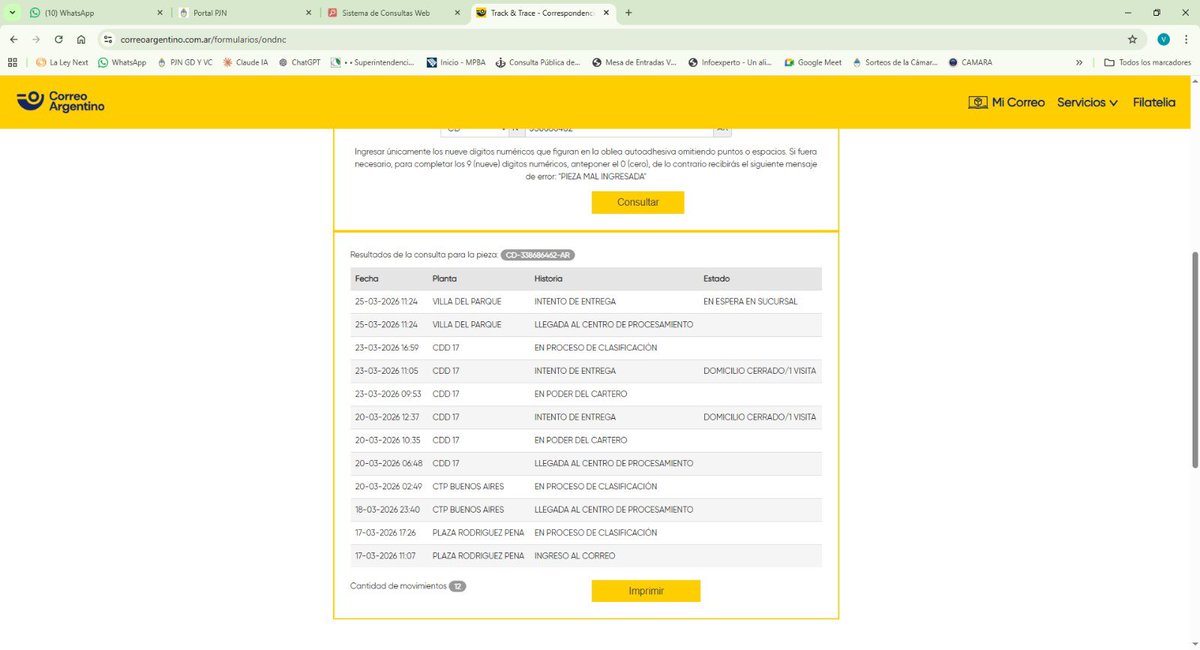This screenshot has height=650, width=1200.
Task: Click the Historia column header
Action: (549, 278)
